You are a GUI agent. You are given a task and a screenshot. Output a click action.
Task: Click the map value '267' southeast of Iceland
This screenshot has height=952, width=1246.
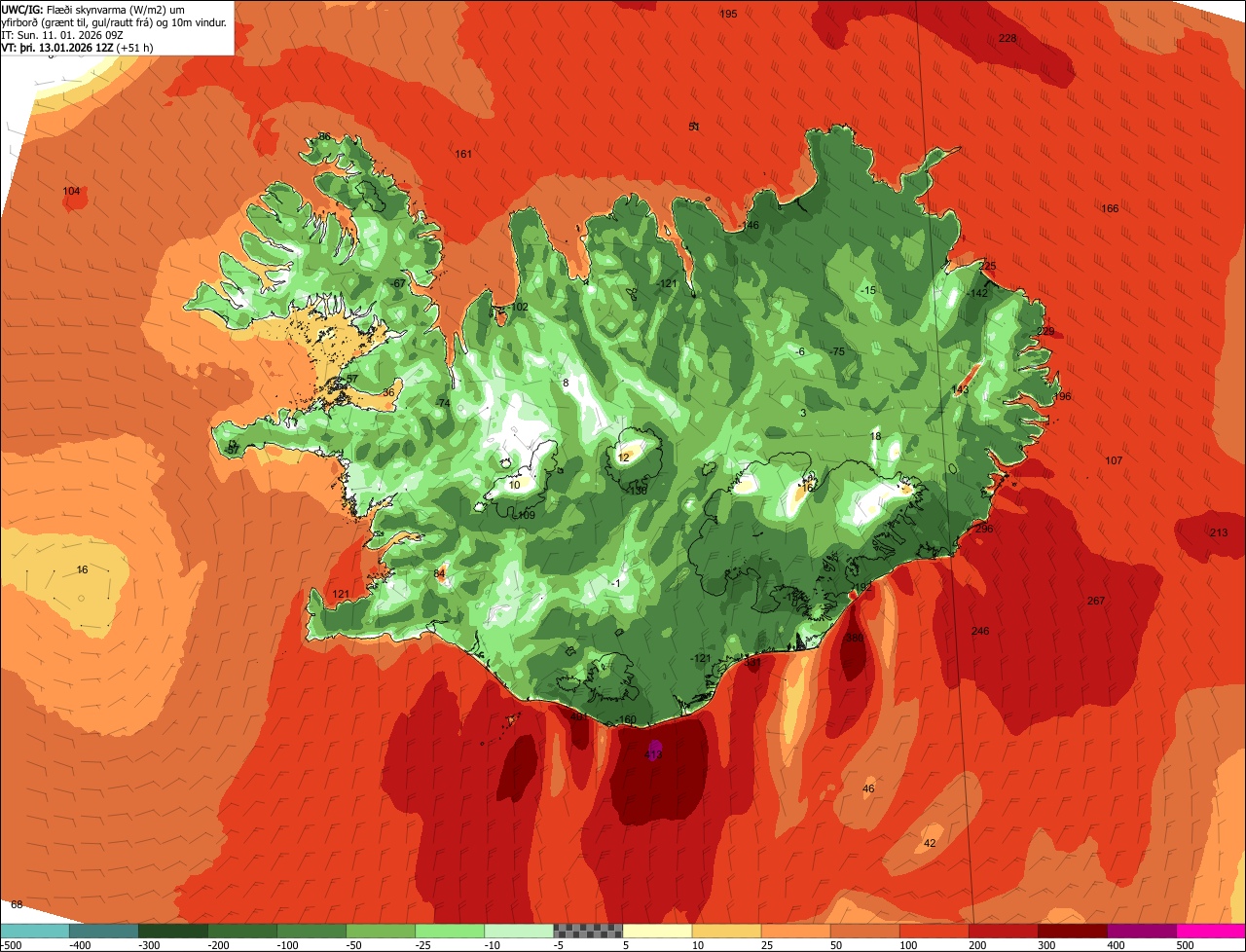[x=1096, y=601]
